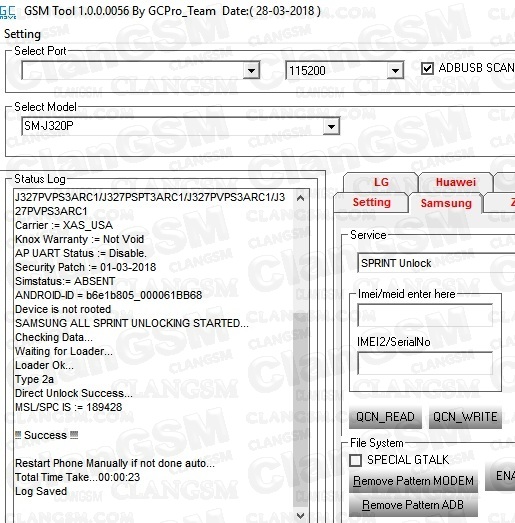Click the Direct Unlock Success... log line
The height and width of the screenshot is (523, 515).
click(74, 393)
